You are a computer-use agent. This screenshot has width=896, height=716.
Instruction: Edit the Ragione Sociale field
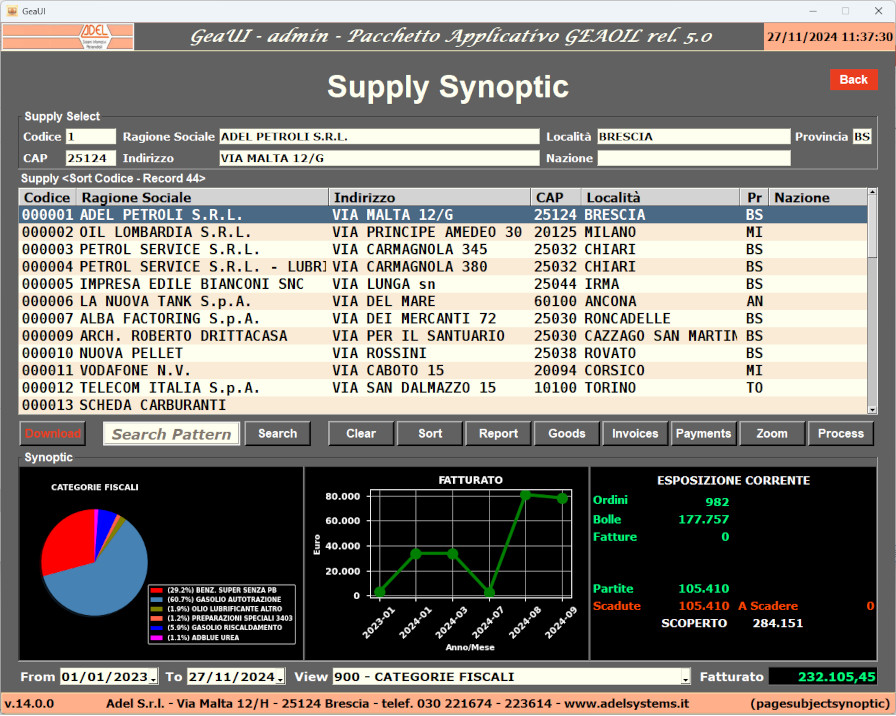click(x=379, y=137)
